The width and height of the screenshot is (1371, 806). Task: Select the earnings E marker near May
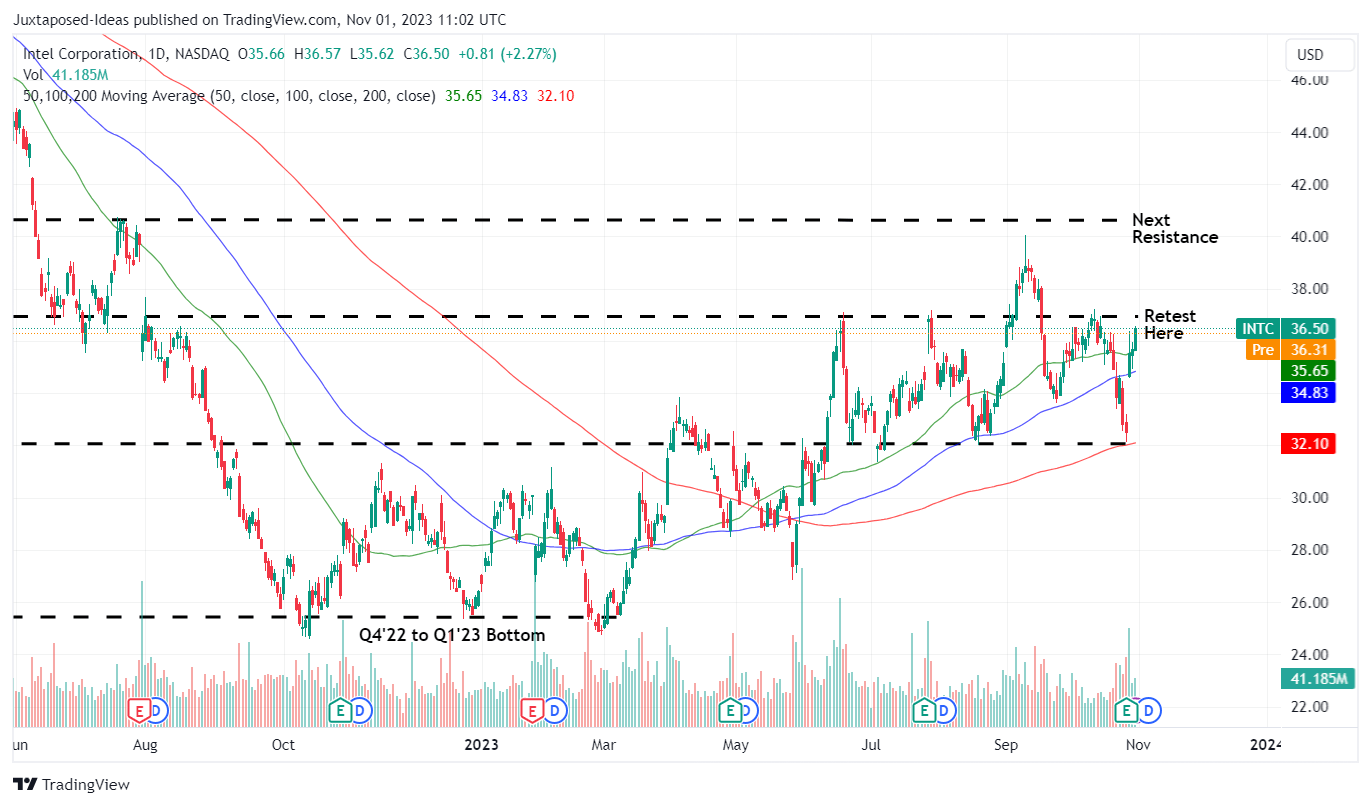(x=731, y=711)
